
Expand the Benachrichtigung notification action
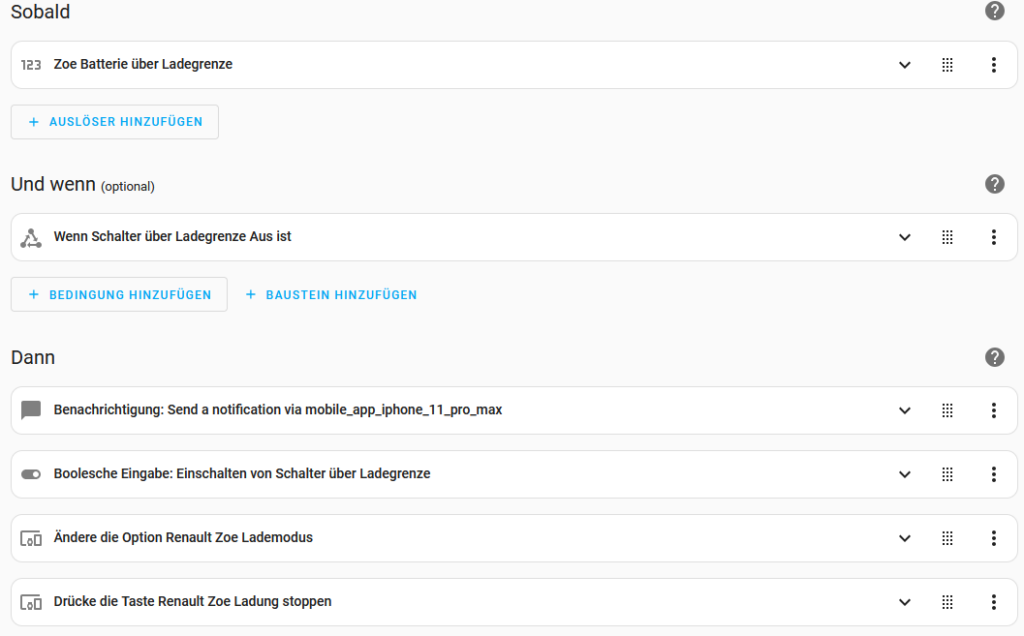(904, 410)
